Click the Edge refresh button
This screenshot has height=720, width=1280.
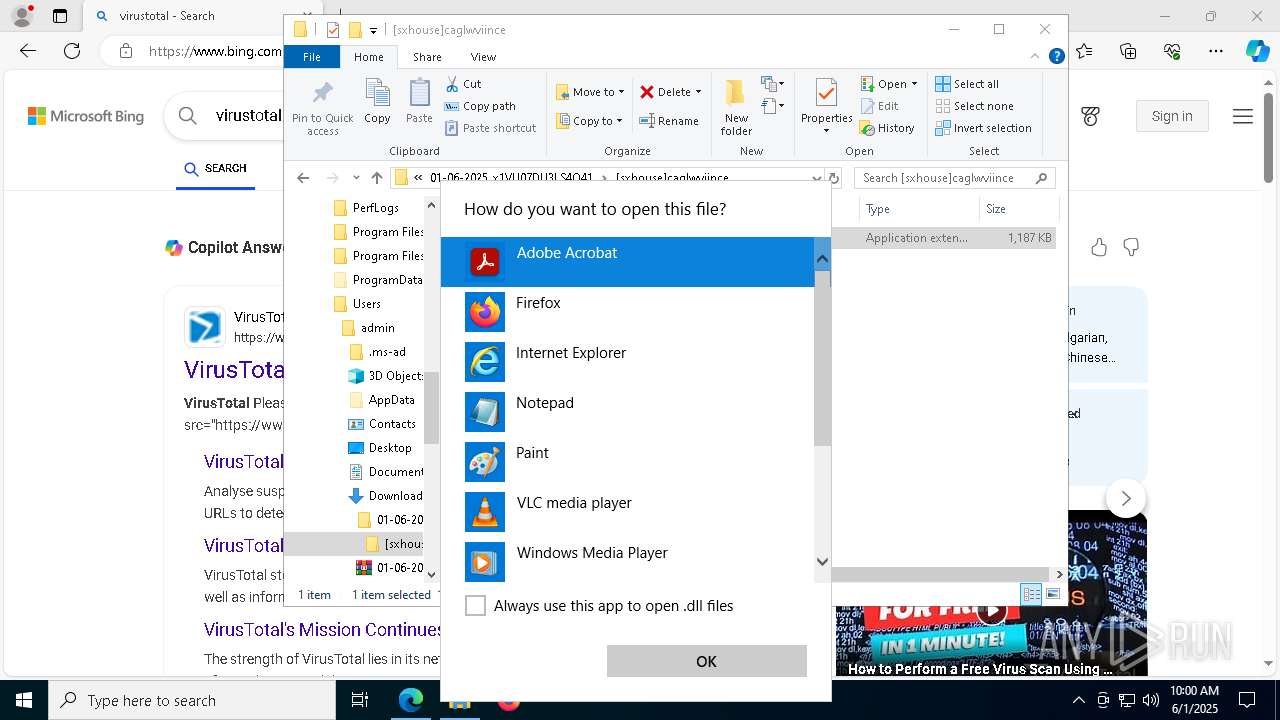pyautogui.click(x=72, y=51)
